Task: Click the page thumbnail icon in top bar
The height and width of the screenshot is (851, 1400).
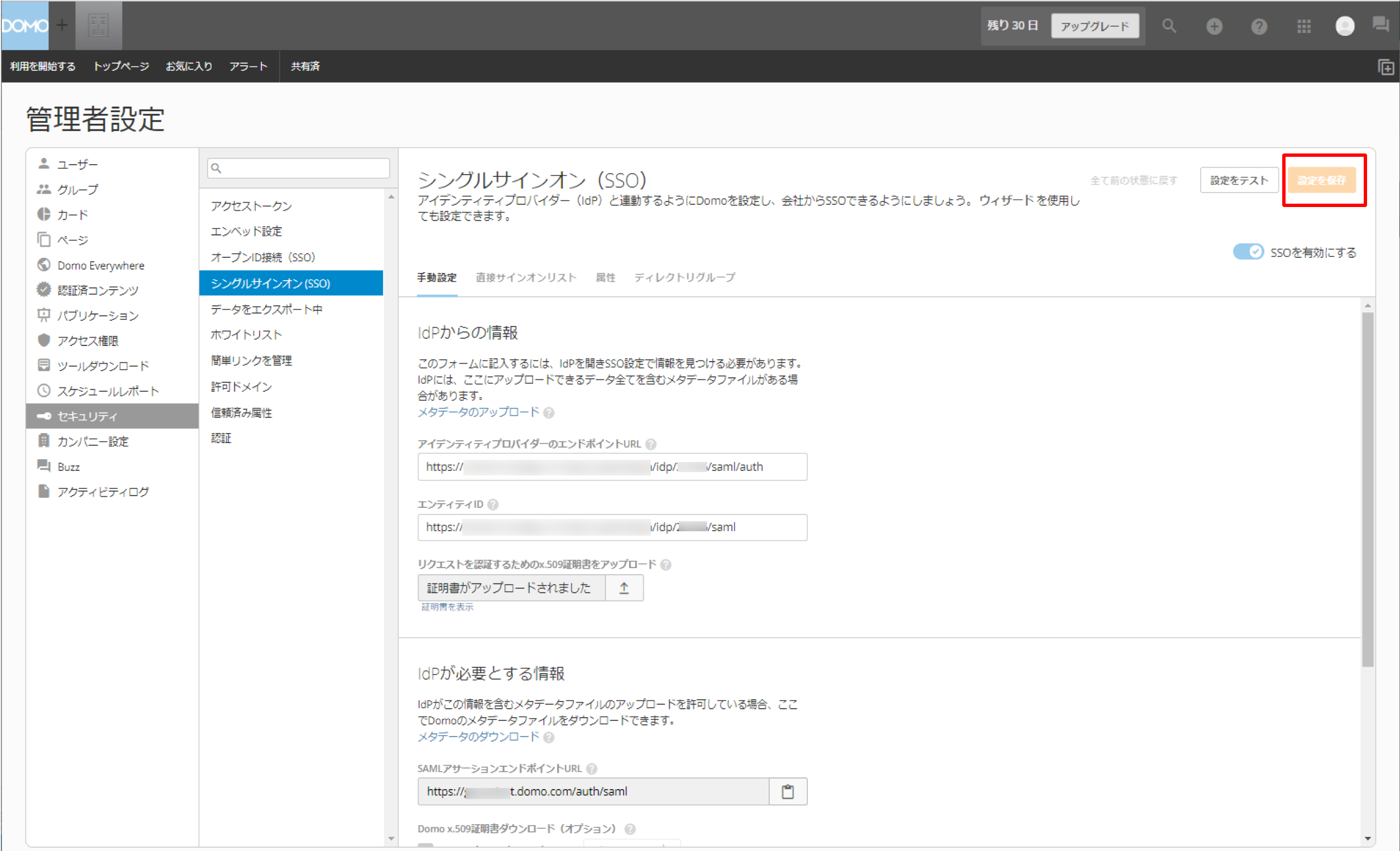Action: click(x=98, y=26)
